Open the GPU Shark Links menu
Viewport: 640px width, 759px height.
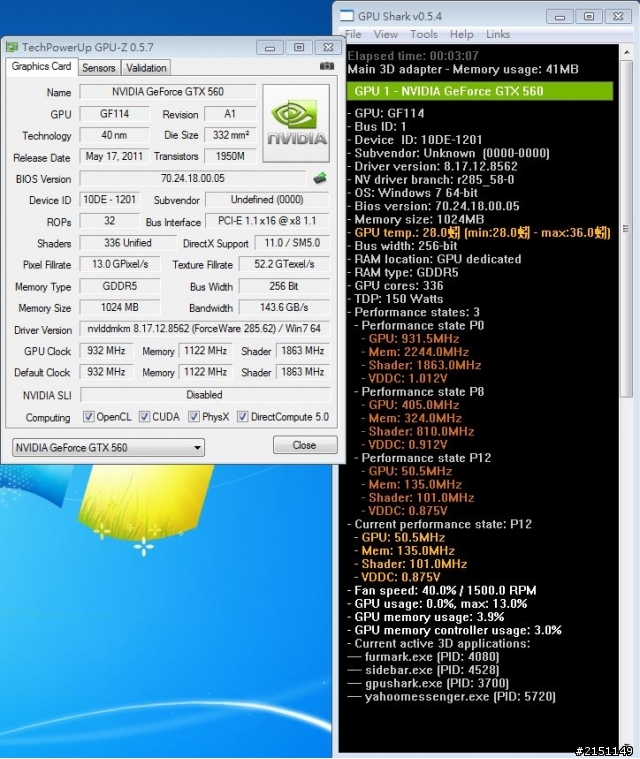(498, 34)
